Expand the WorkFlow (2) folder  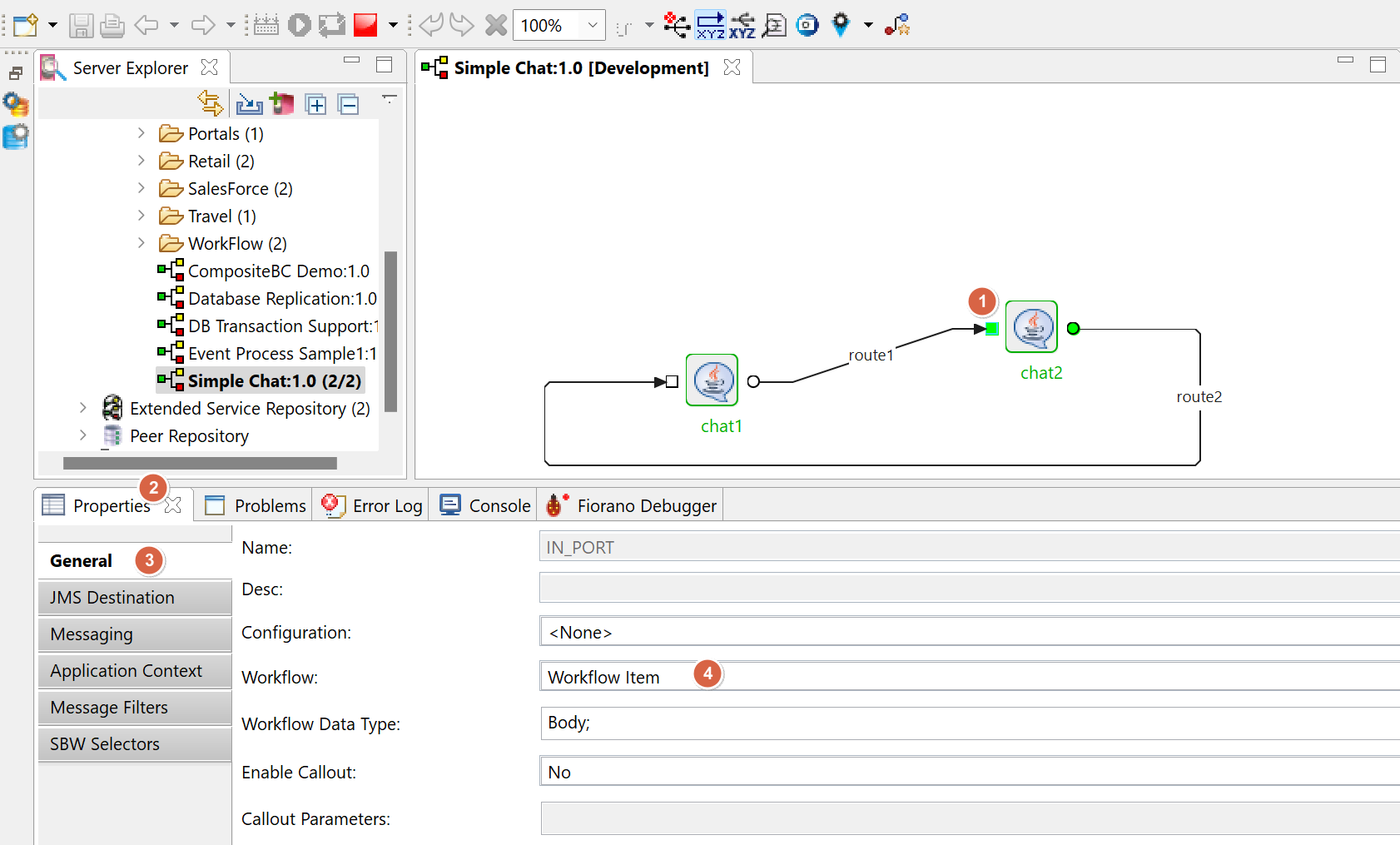click(141, 243)
